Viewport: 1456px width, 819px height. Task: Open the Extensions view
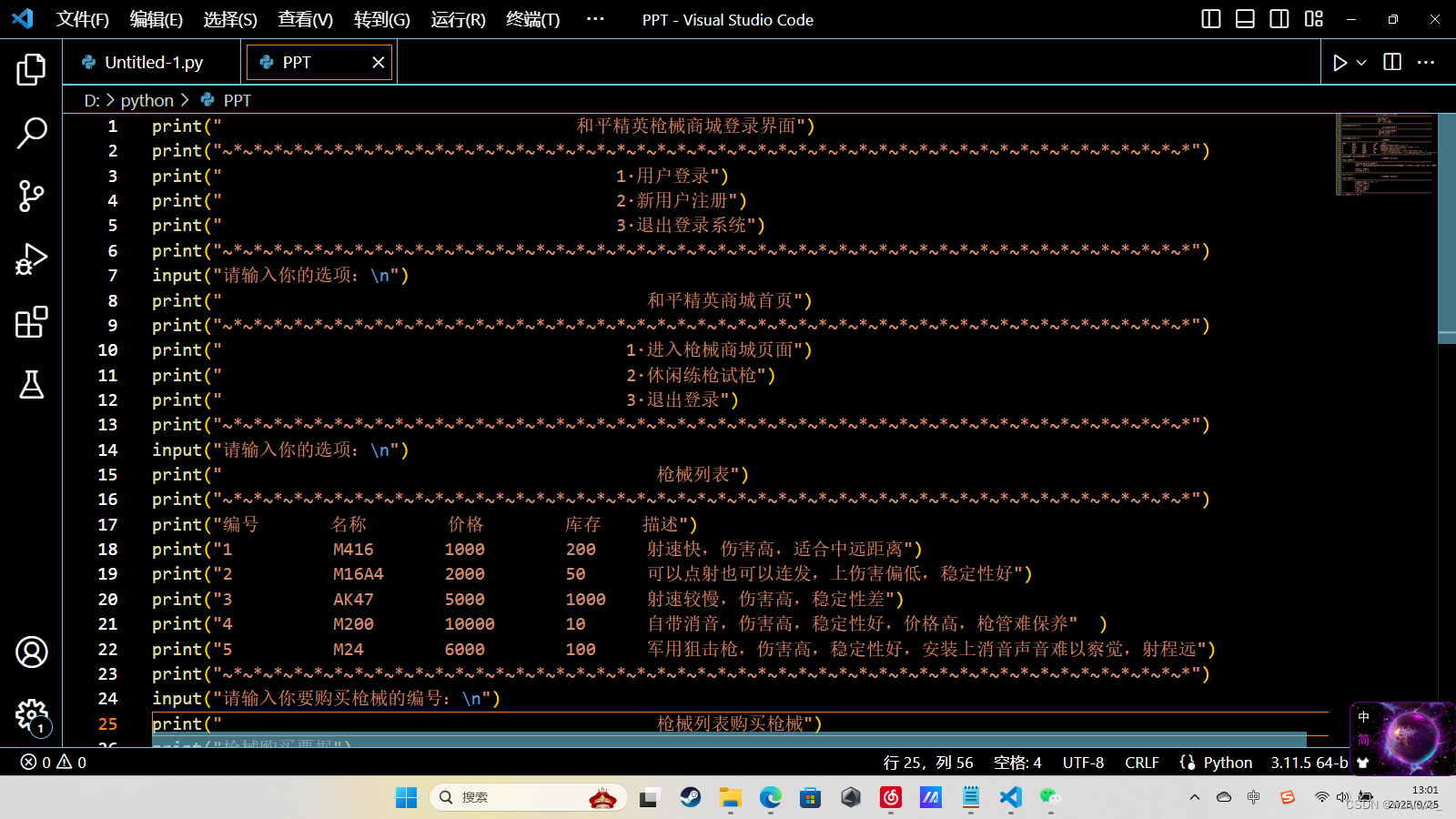31,322
